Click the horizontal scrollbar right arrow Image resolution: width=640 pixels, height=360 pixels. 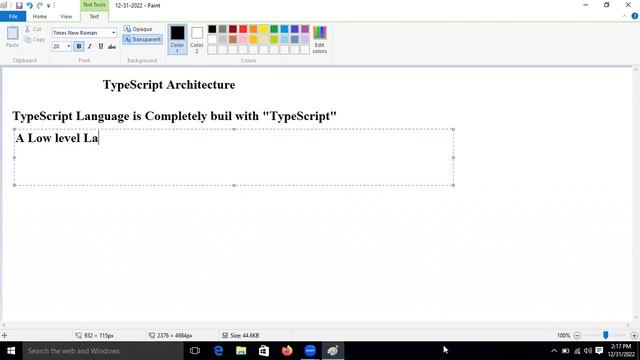click(628, 325)
